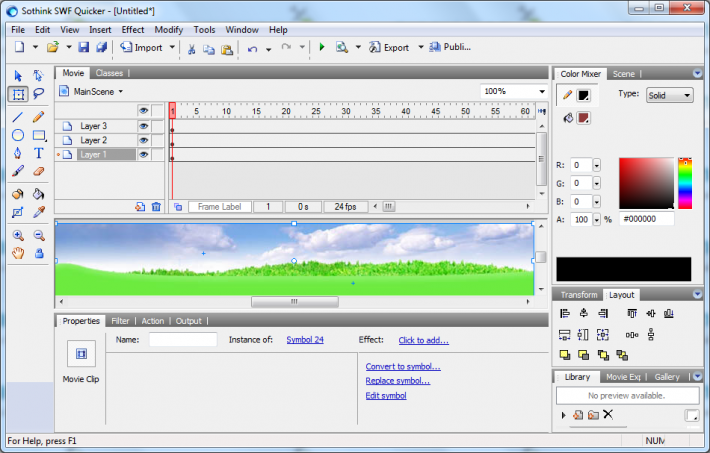Expand the Import button dropdown arrow

pyautogui.click(x=172, y=47)
